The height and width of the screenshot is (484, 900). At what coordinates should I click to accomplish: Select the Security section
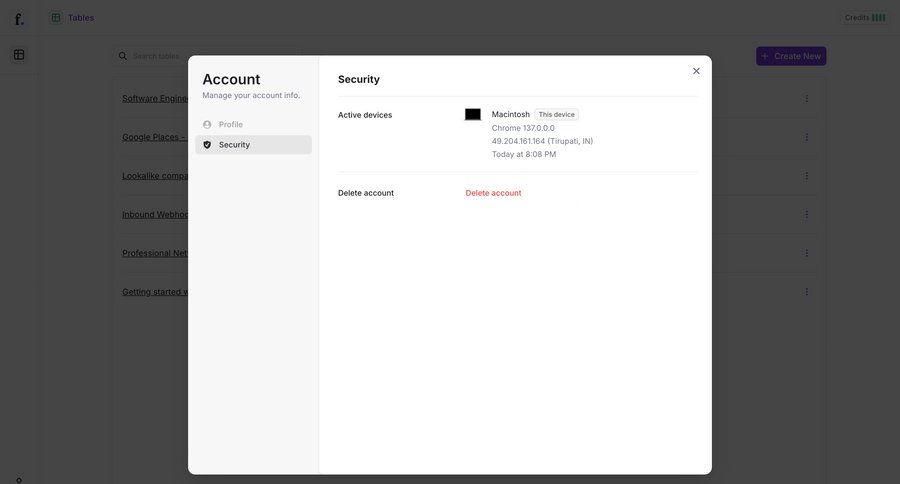click(253, 145)
